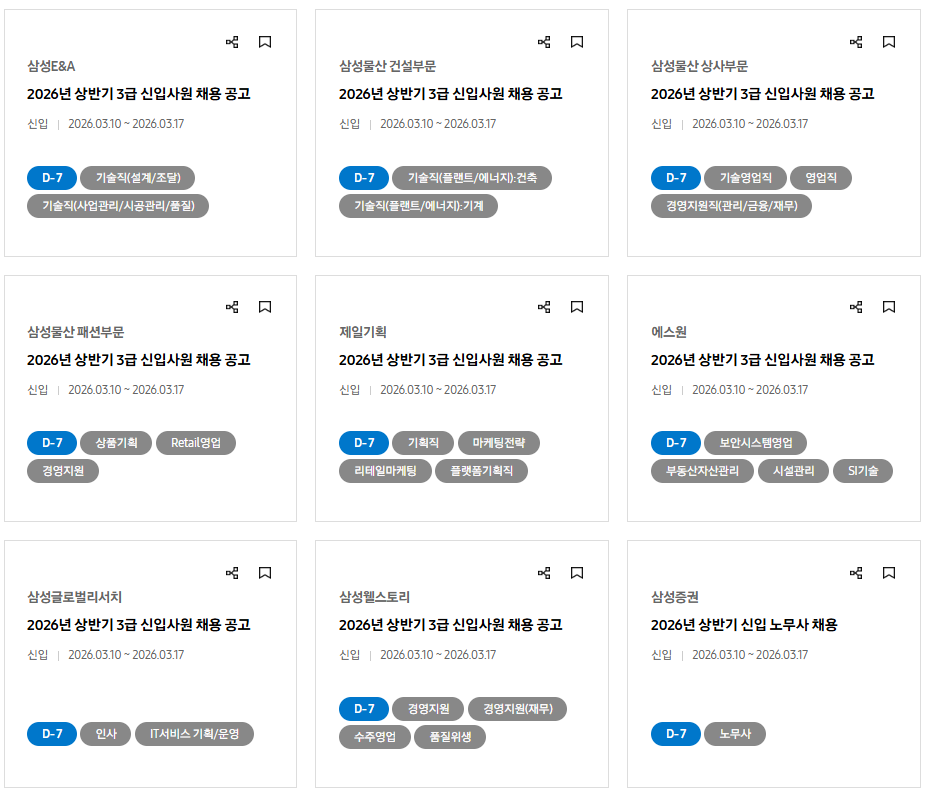Share the 삼성글로벌리서치 posting
The width and height of the screenshot is (927, 790).
click(x=232, y=573)
